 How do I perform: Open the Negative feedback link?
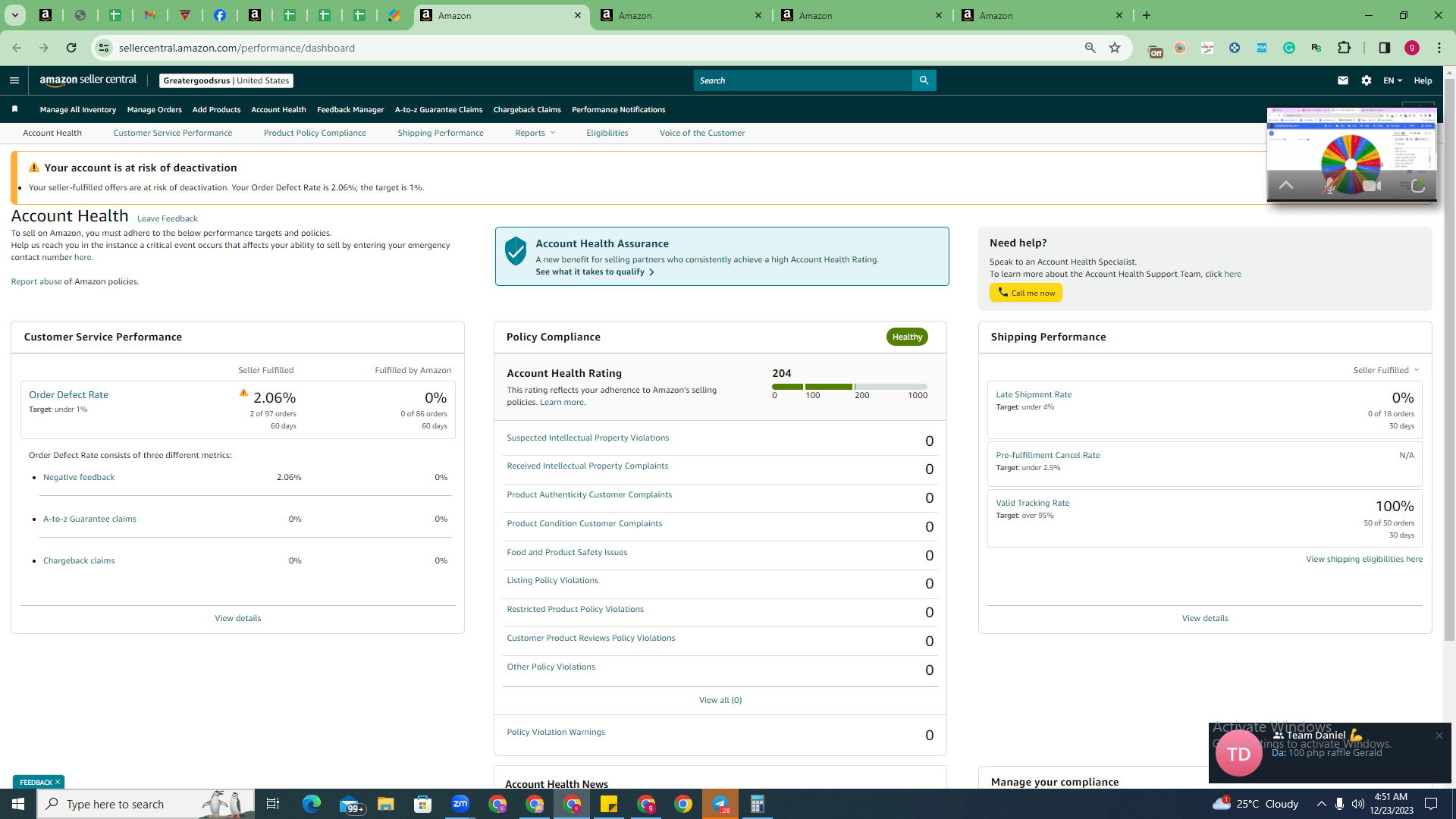click(x=79, y=477)
